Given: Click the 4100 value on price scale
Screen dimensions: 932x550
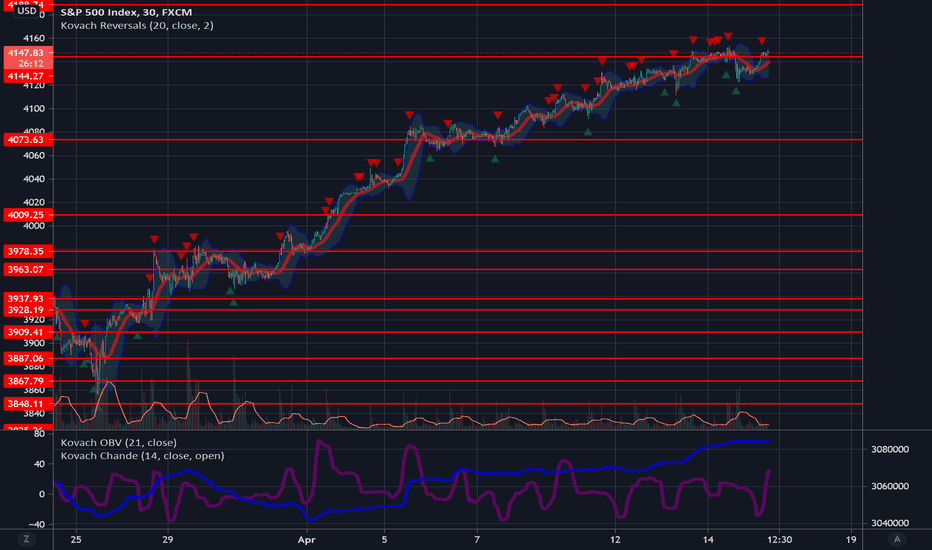Looking at the screenshot, I should tap(33, 109).
